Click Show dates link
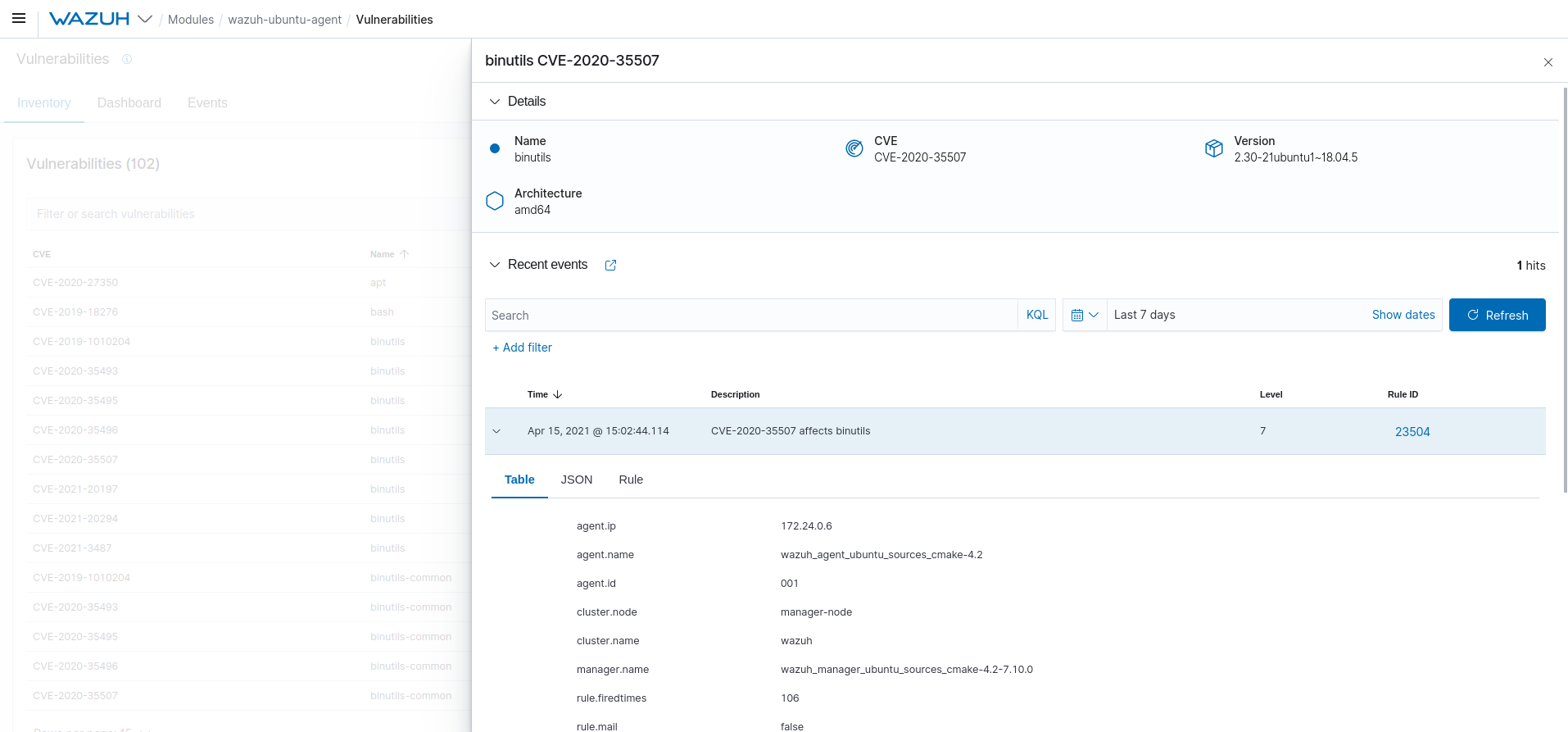 1403,315
